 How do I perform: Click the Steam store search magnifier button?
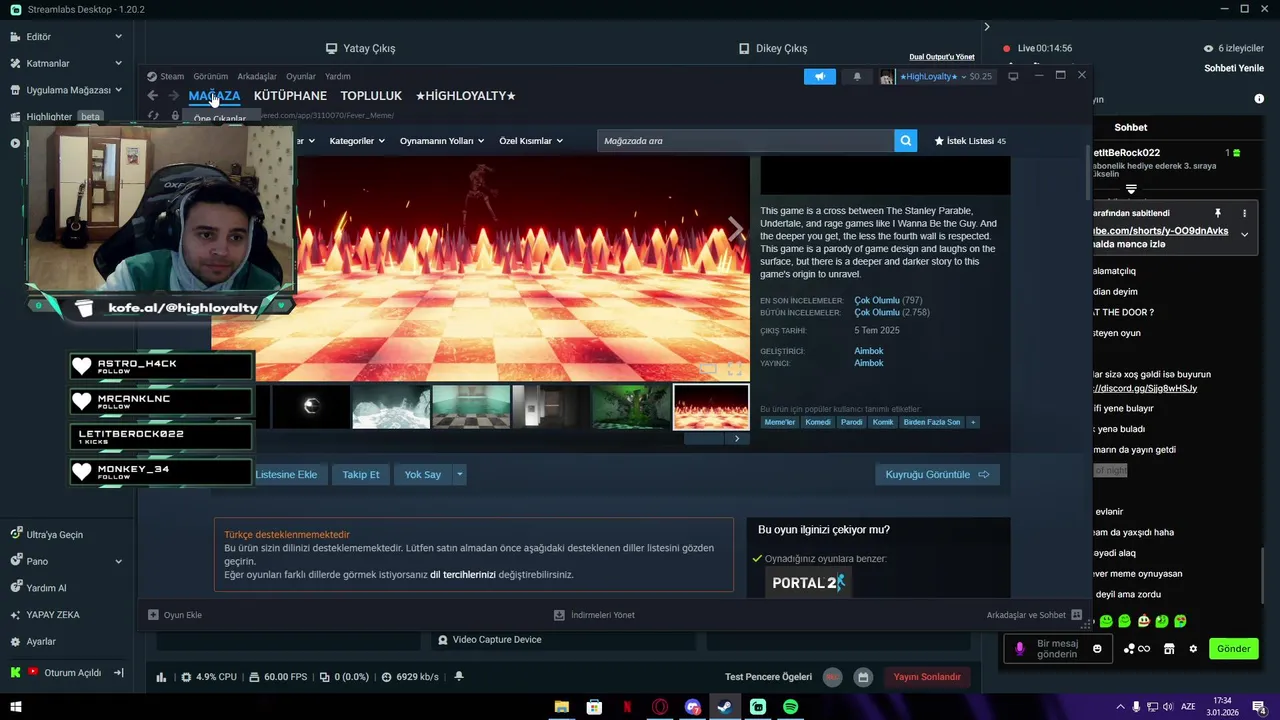pyautogui.click(x=906, y=141)
